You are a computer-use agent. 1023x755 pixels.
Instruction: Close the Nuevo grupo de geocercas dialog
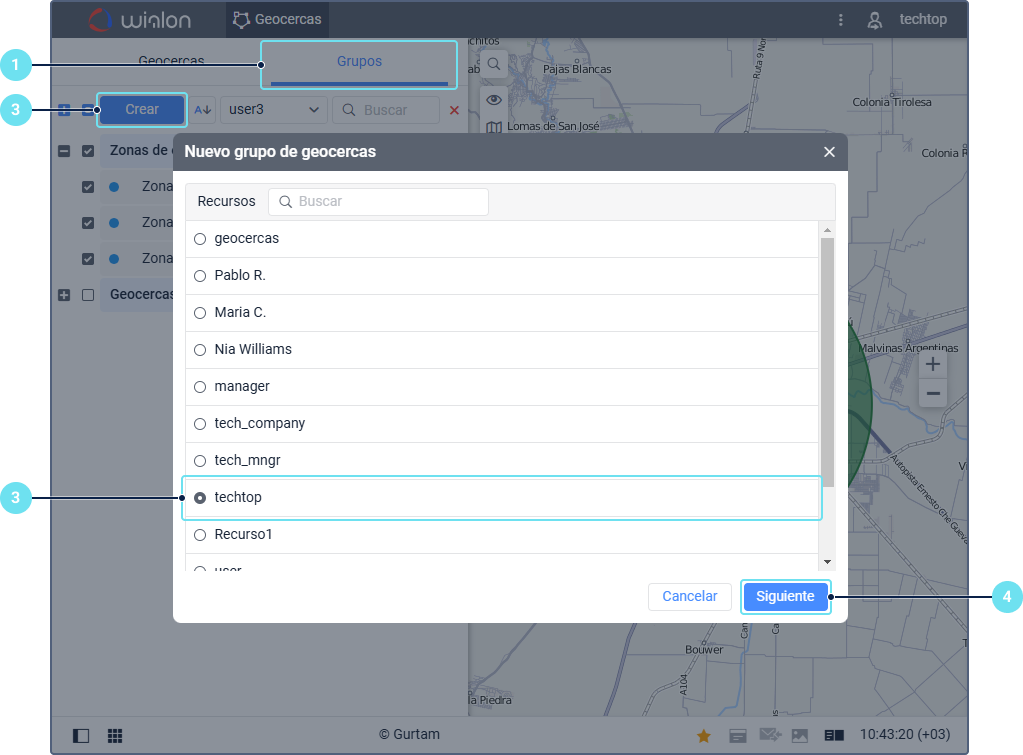click(x=829, y=152)
